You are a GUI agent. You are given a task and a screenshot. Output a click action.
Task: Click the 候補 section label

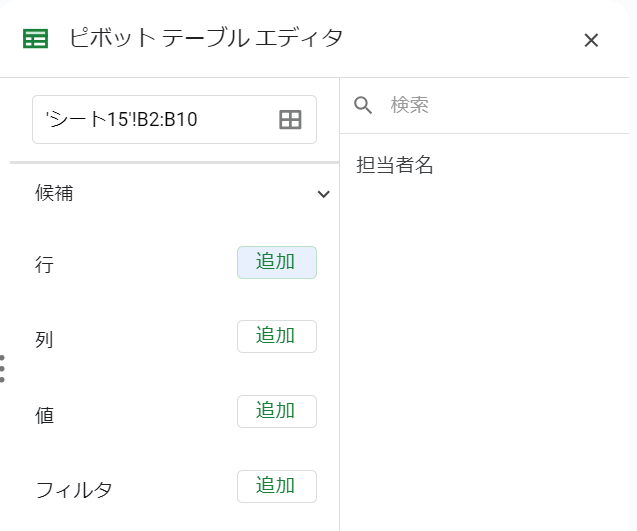(x=54, y=193)
